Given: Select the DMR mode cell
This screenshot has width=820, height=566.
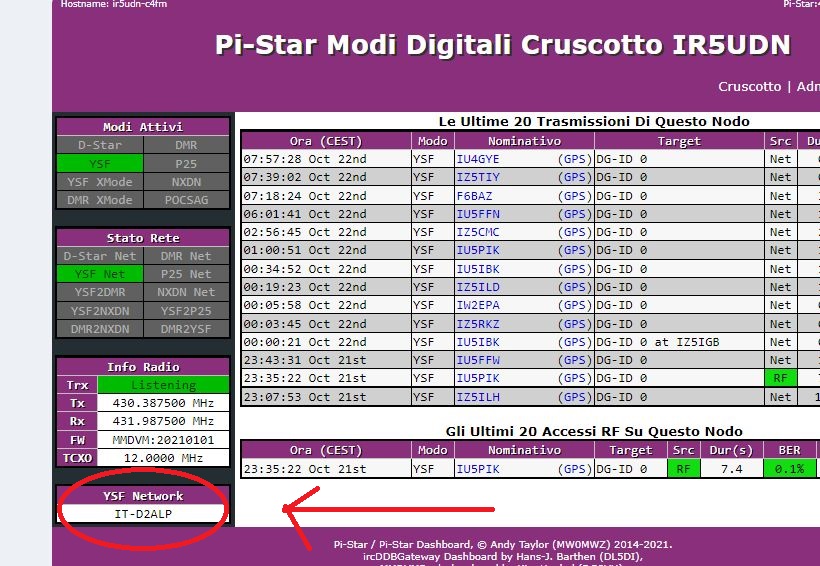Looking at the screenshot, I should 186,145.
